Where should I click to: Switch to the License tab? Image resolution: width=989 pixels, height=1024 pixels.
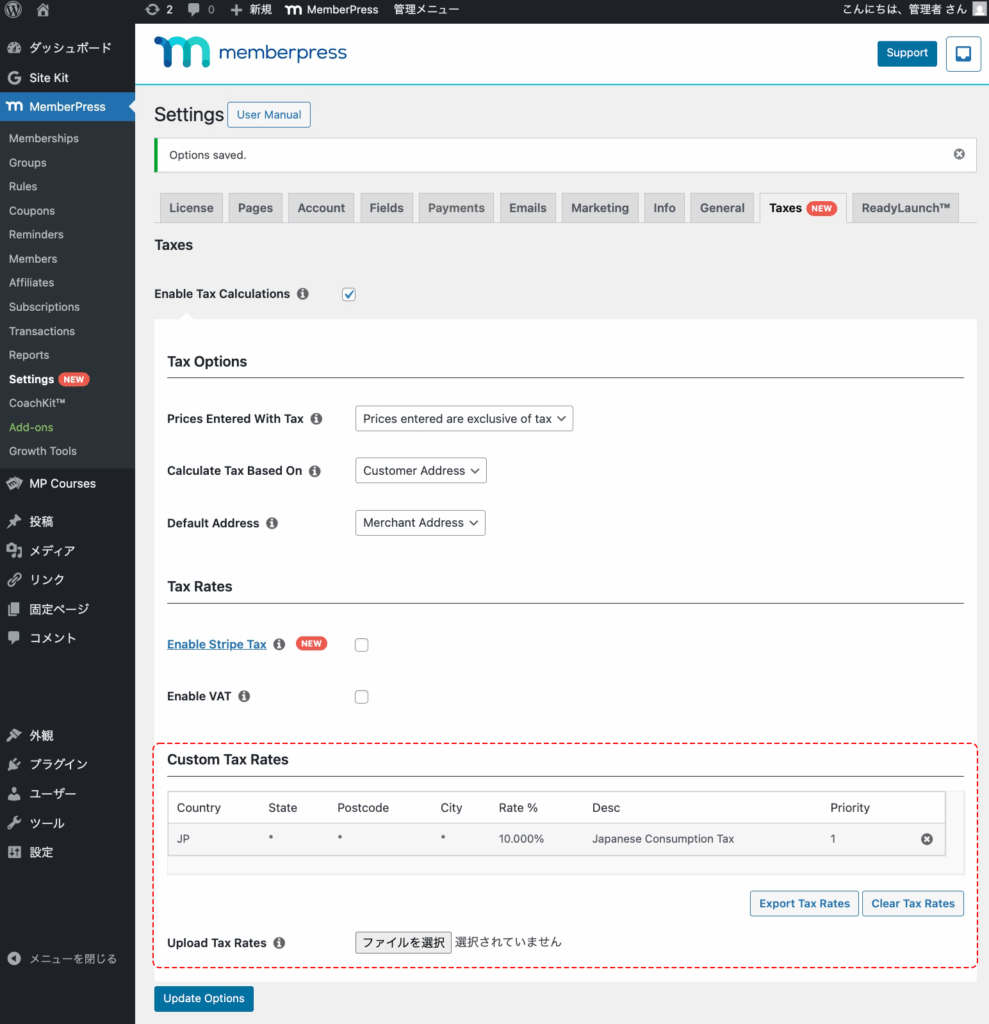[191, 208]
